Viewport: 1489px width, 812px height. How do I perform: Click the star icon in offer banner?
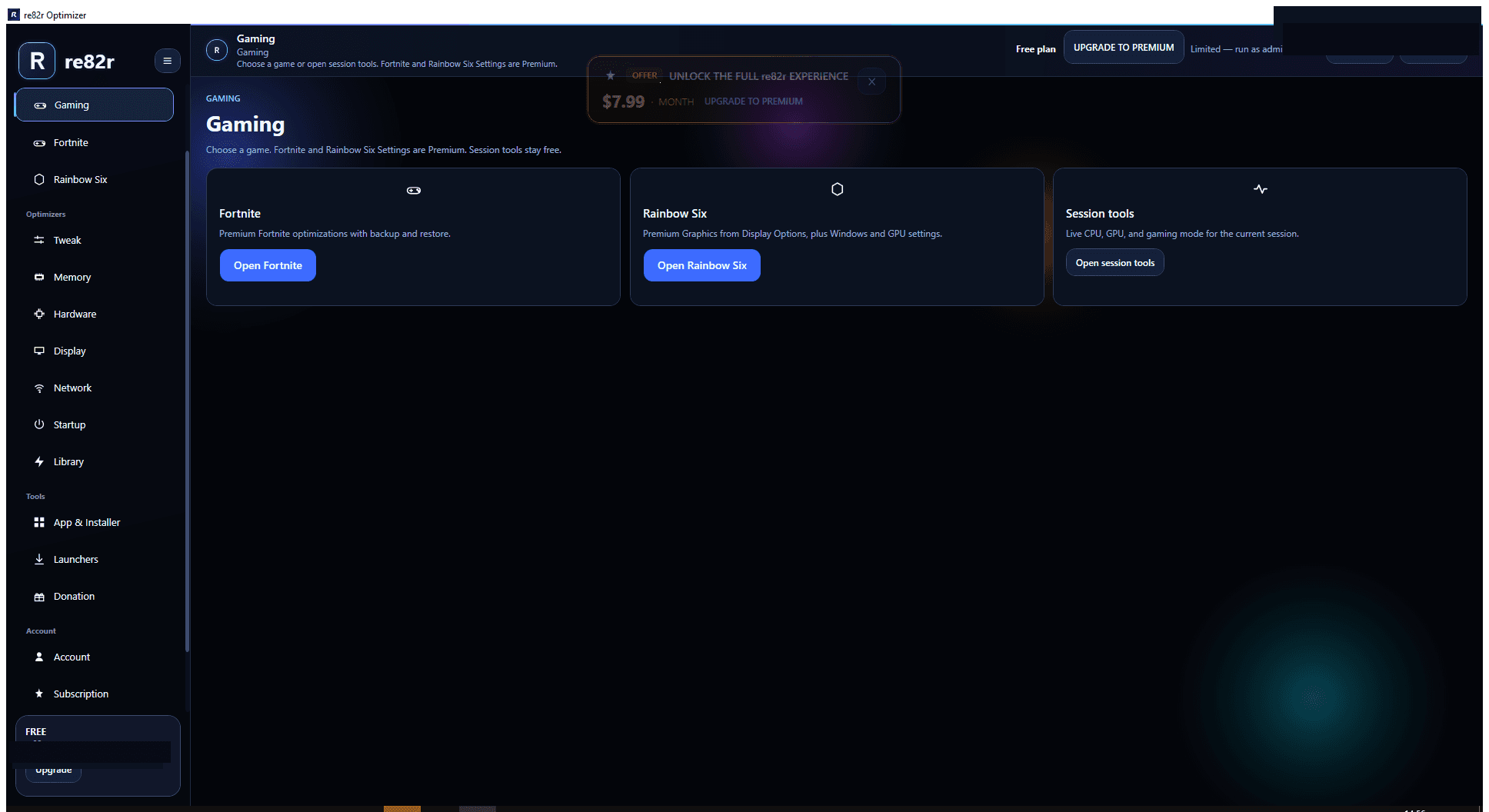point(611,75)
